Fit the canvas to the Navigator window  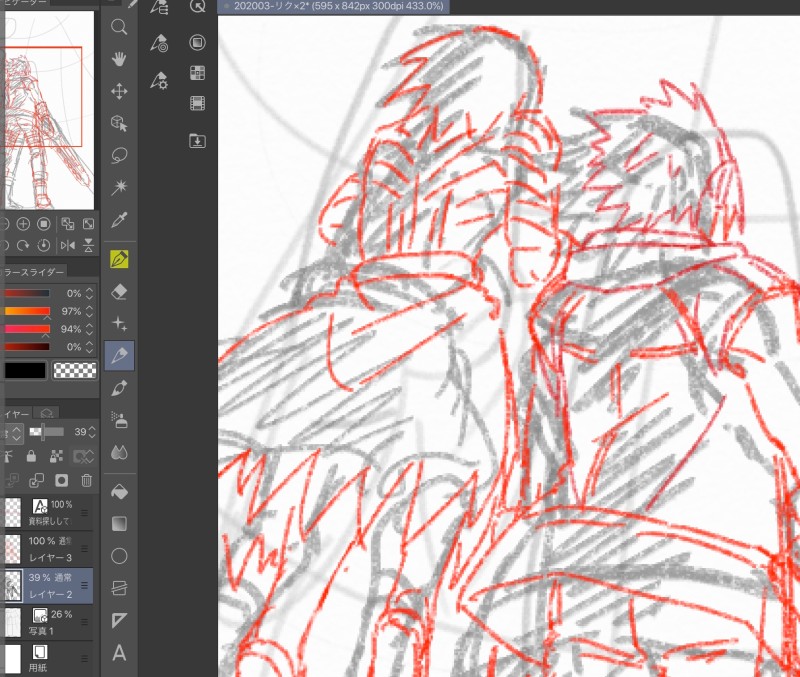pos(67,224)
